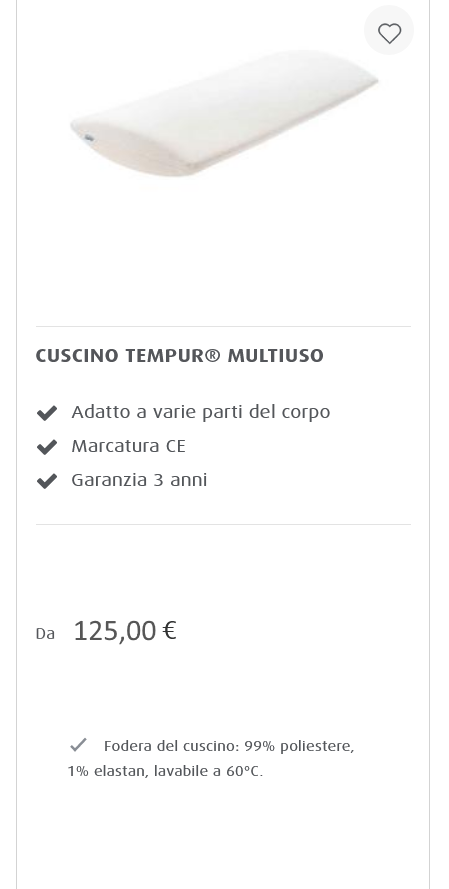Click the small blue label on the pillow
This screenshot has width=449, height=889.
tap(89, 137)
